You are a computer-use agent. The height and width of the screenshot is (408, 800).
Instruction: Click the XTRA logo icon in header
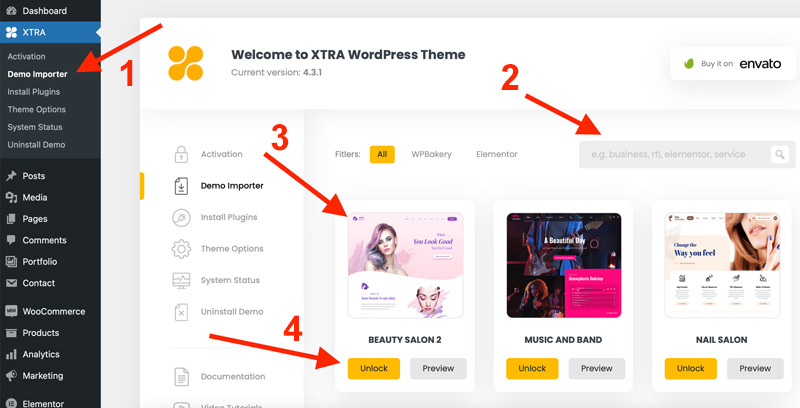click(186, 63)
